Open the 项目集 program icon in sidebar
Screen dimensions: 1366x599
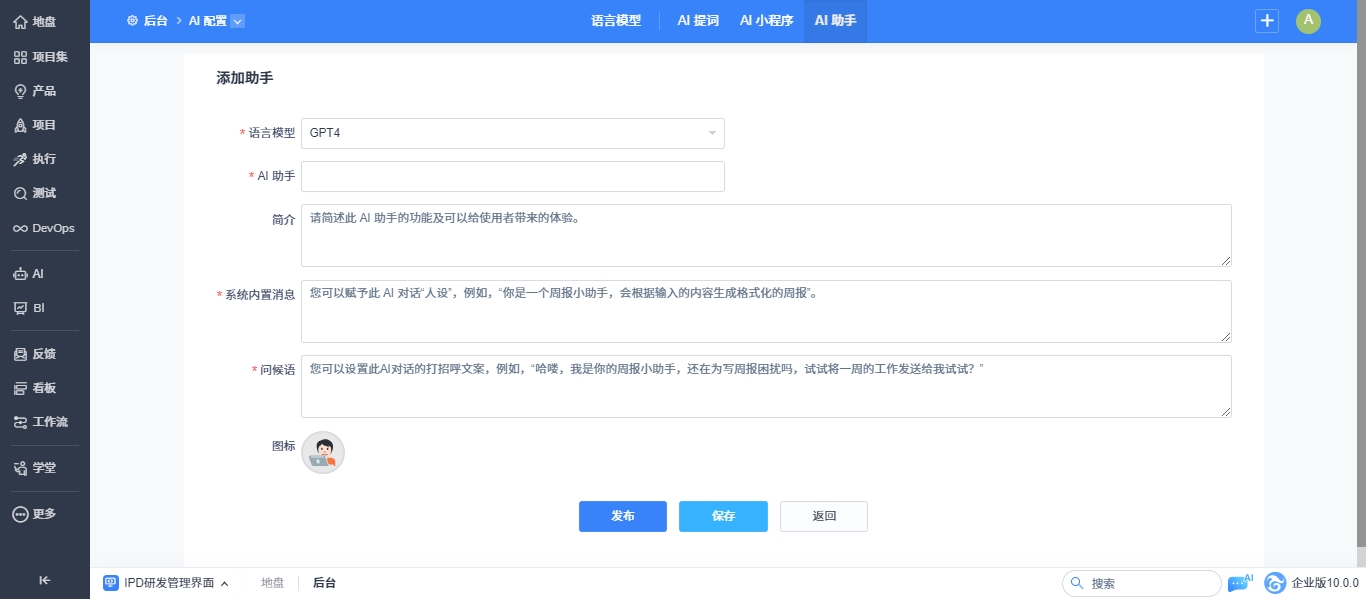[x=20, y=57]
